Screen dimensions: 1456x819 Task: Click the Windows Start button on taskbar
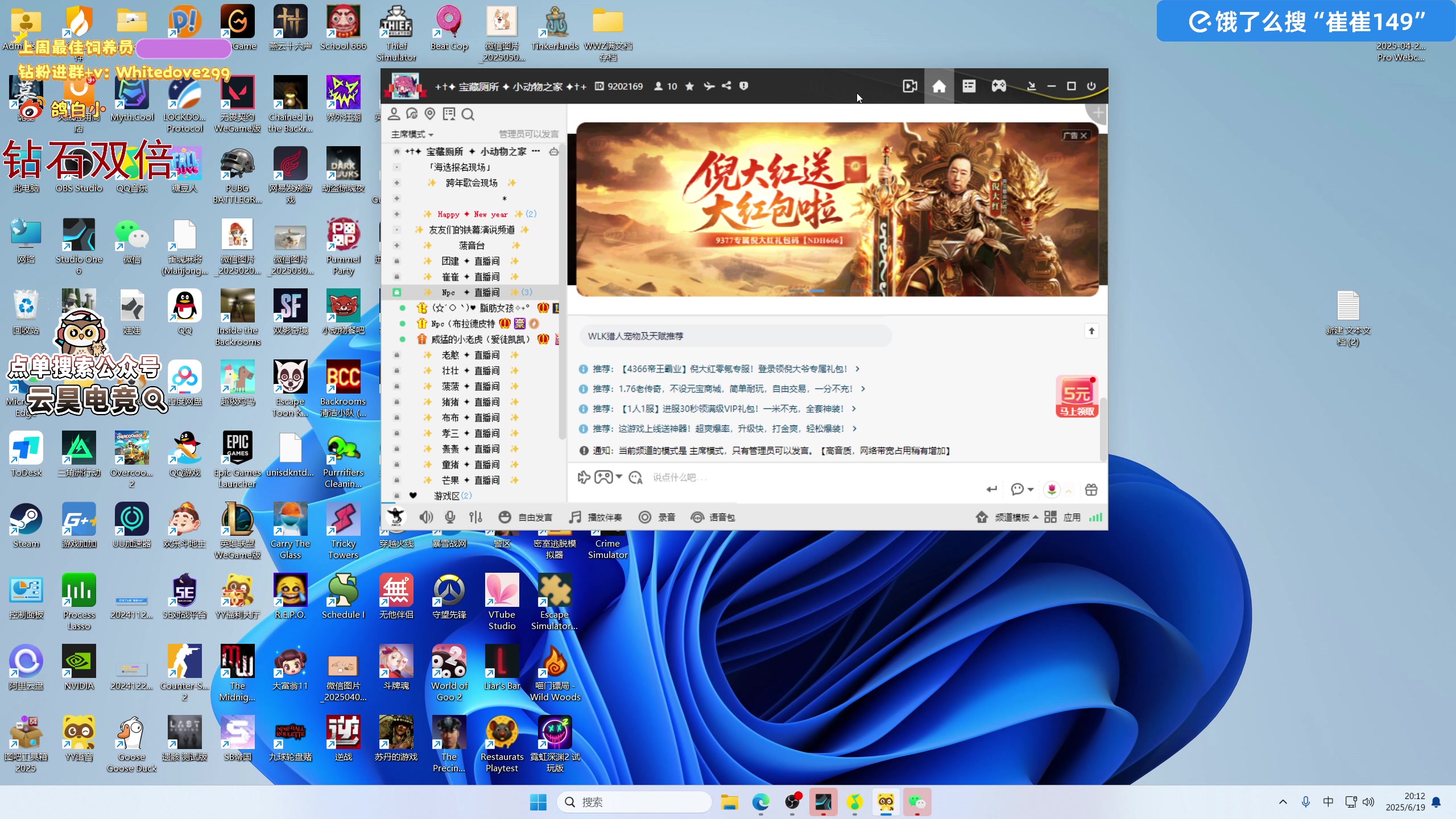click(537, 802)
